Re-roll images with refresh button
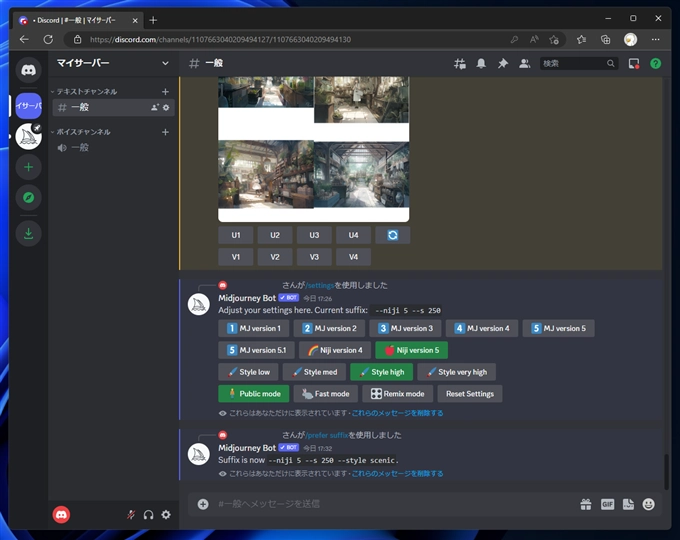680x540 pixels. click(x=392, y=235)
